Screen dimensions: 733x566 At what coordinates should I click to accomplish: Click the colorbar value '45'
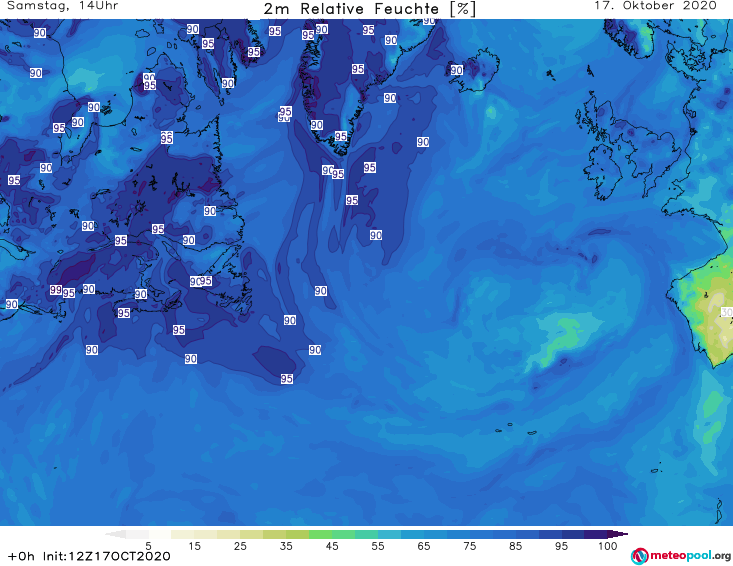coord(332,546)
